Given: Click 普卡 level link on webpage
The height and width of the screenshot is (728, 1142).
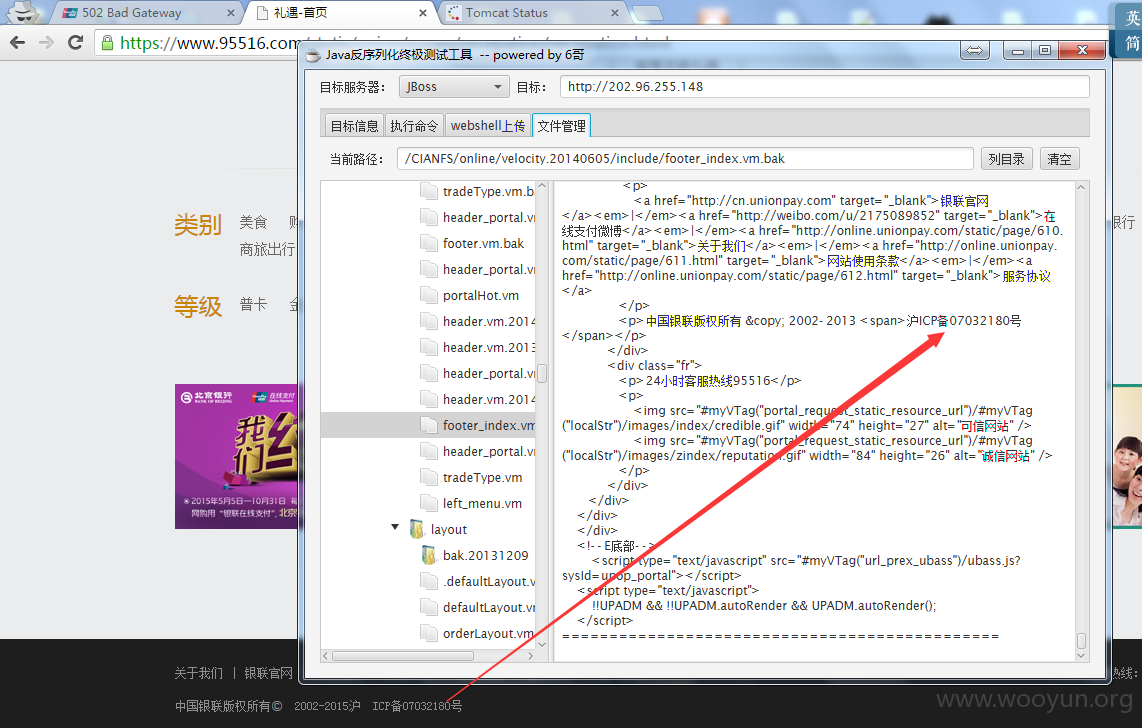Looking at the screenshot, I should 253,304.
